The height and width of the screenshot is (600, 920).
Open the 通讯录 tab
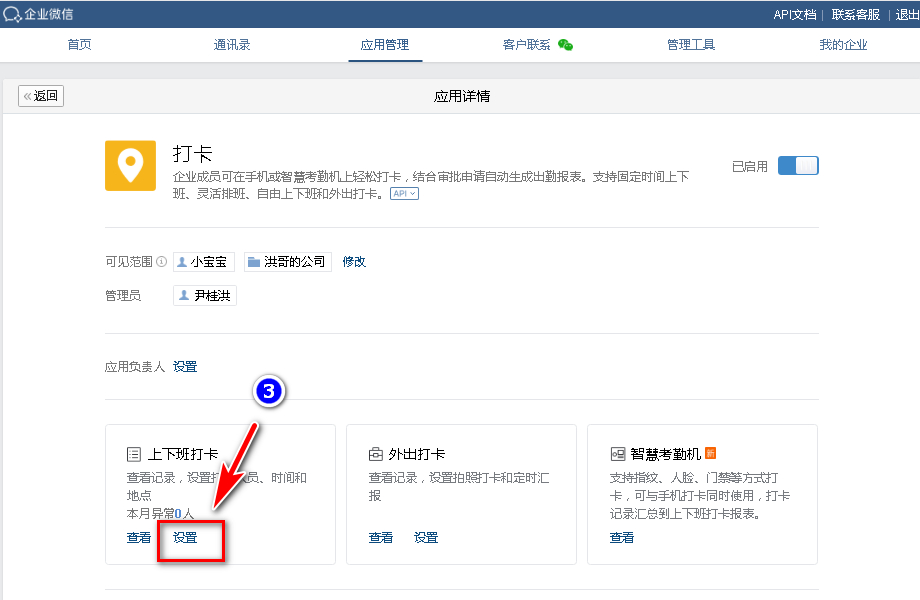point(232,45)
